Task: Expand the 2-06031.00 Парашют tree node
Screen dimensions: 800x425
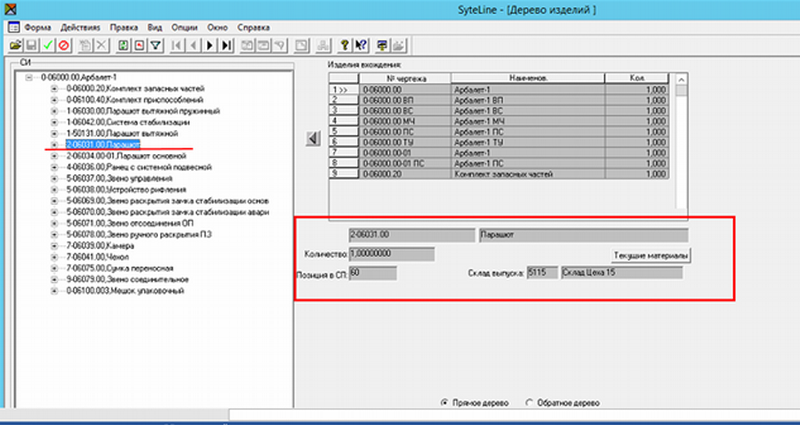Action: [55, 144]
